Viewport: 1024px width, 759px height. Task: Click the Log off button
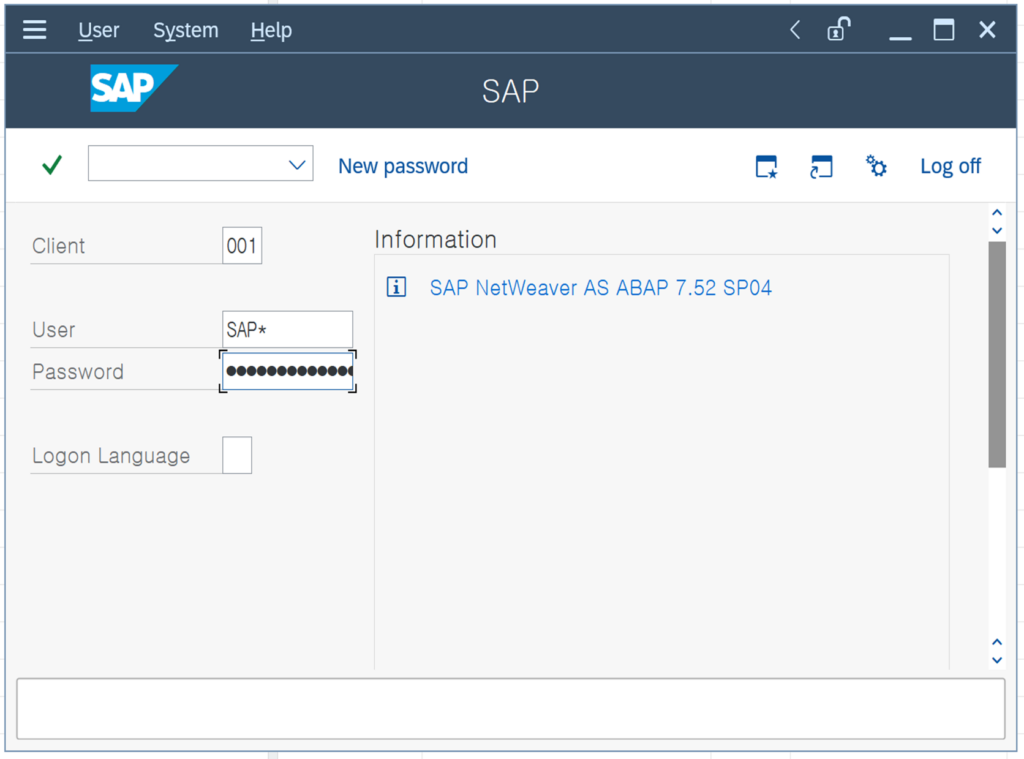950,166
